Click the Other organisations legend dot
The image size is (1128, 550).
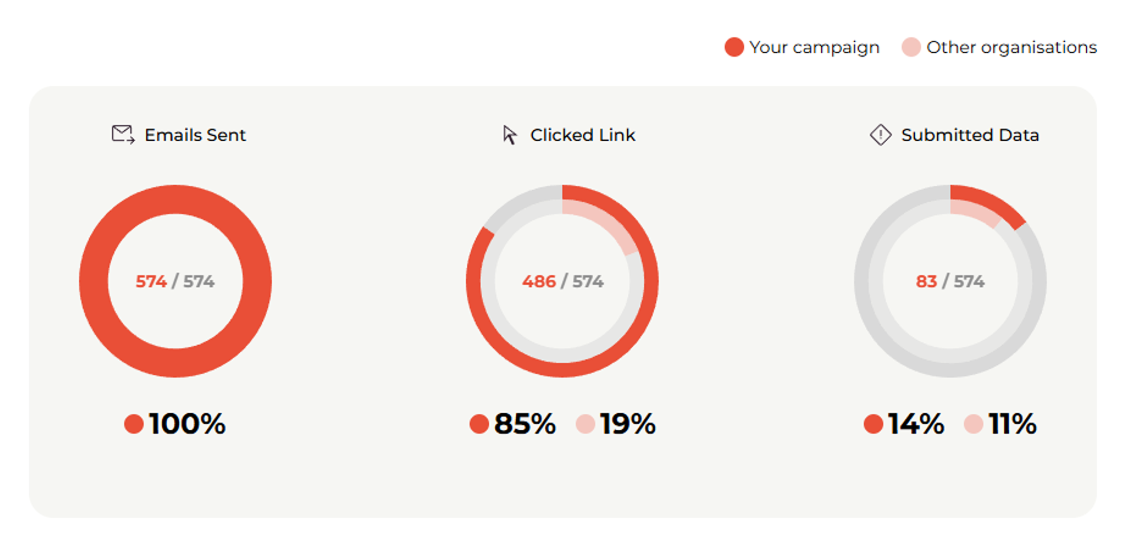[911, 48]
